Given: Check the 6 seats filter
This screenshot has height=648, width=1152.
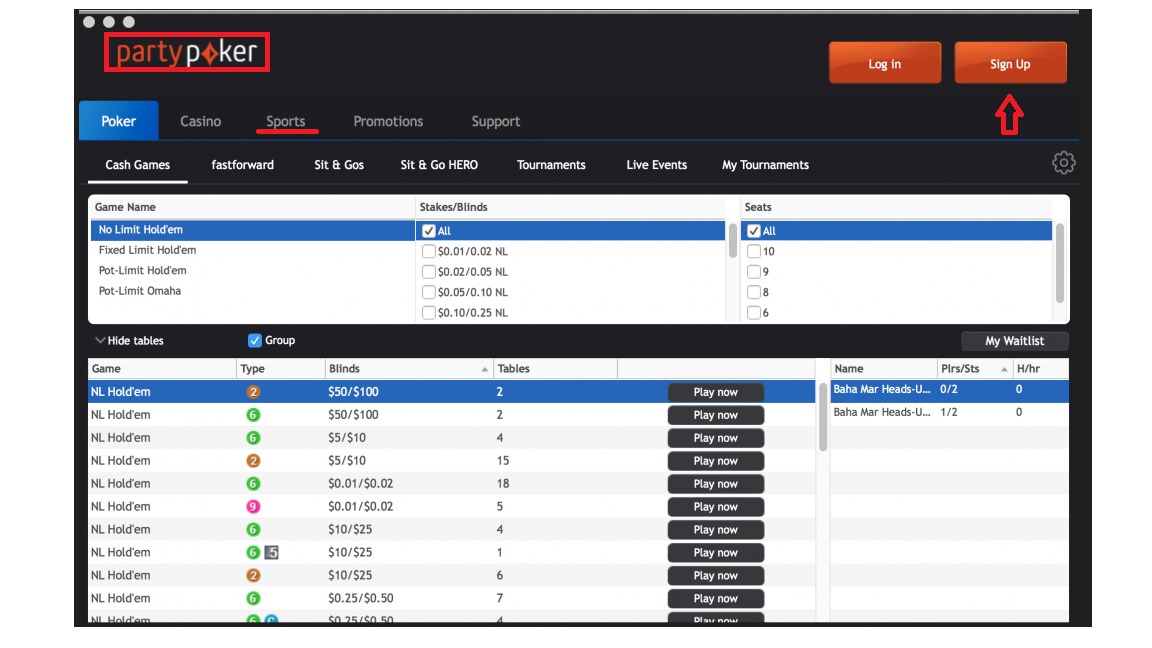Looking at the screenshot, I should point(754,313).
